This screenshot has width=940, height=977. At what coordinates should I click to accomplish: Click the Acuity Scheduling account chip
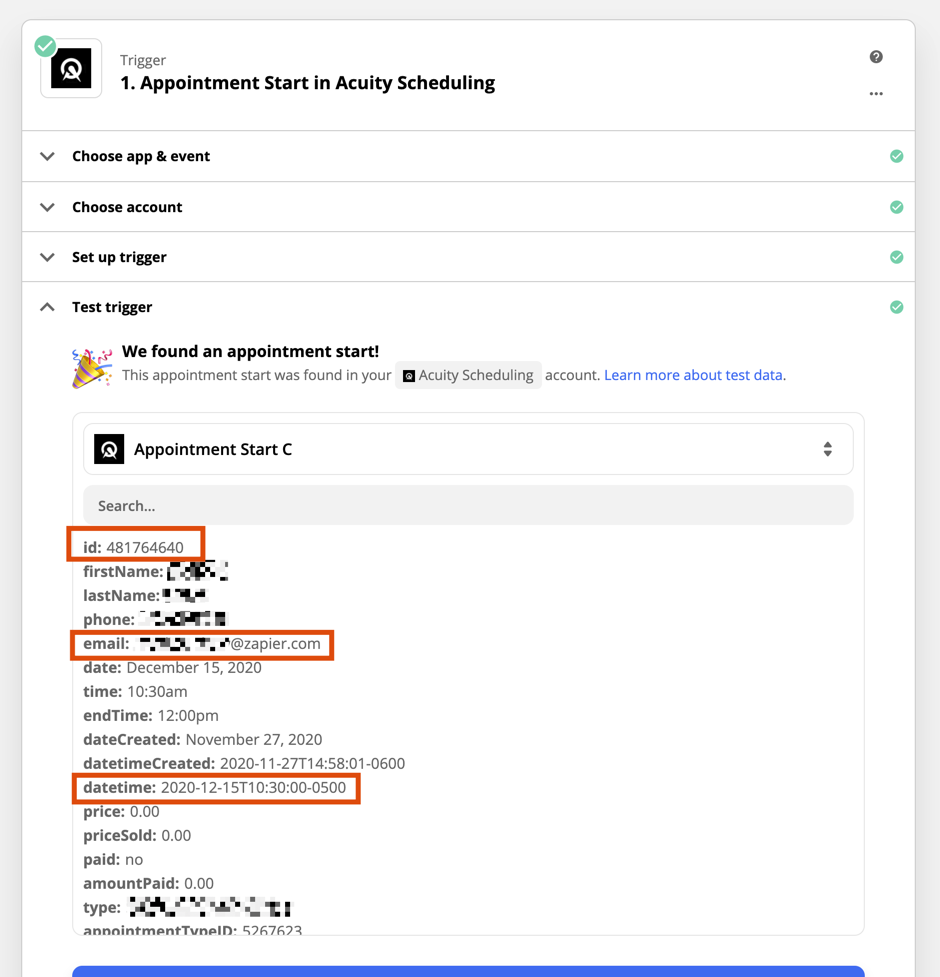tap(468, 375)
